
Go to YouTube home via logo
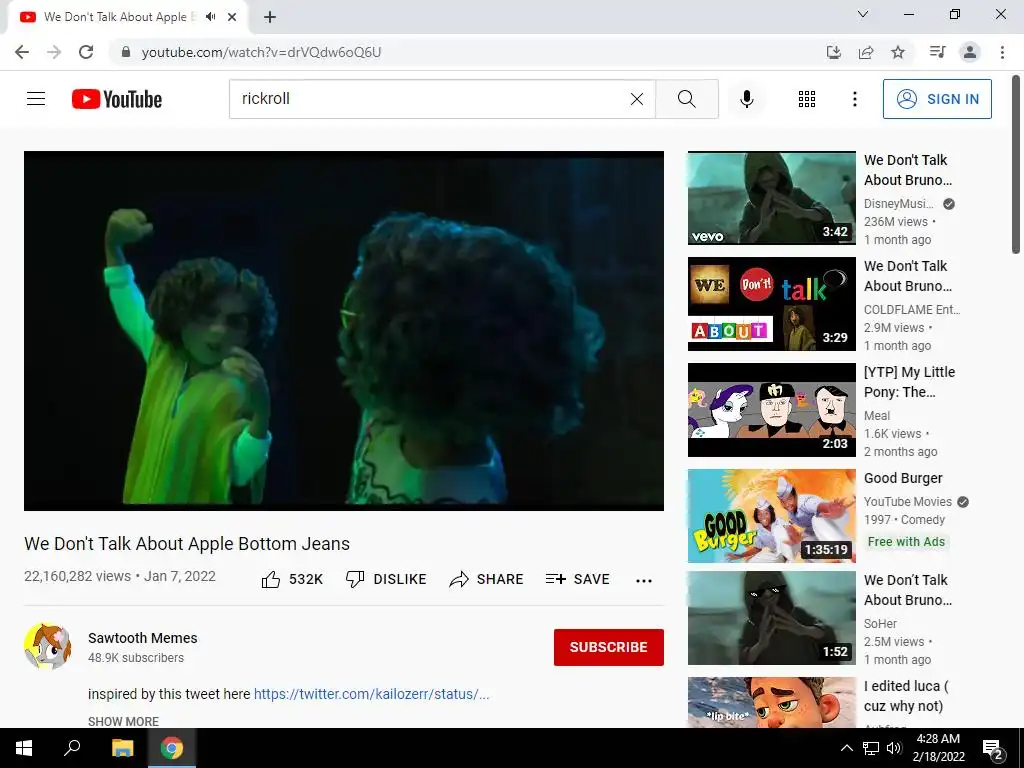[x=117, y=99]
